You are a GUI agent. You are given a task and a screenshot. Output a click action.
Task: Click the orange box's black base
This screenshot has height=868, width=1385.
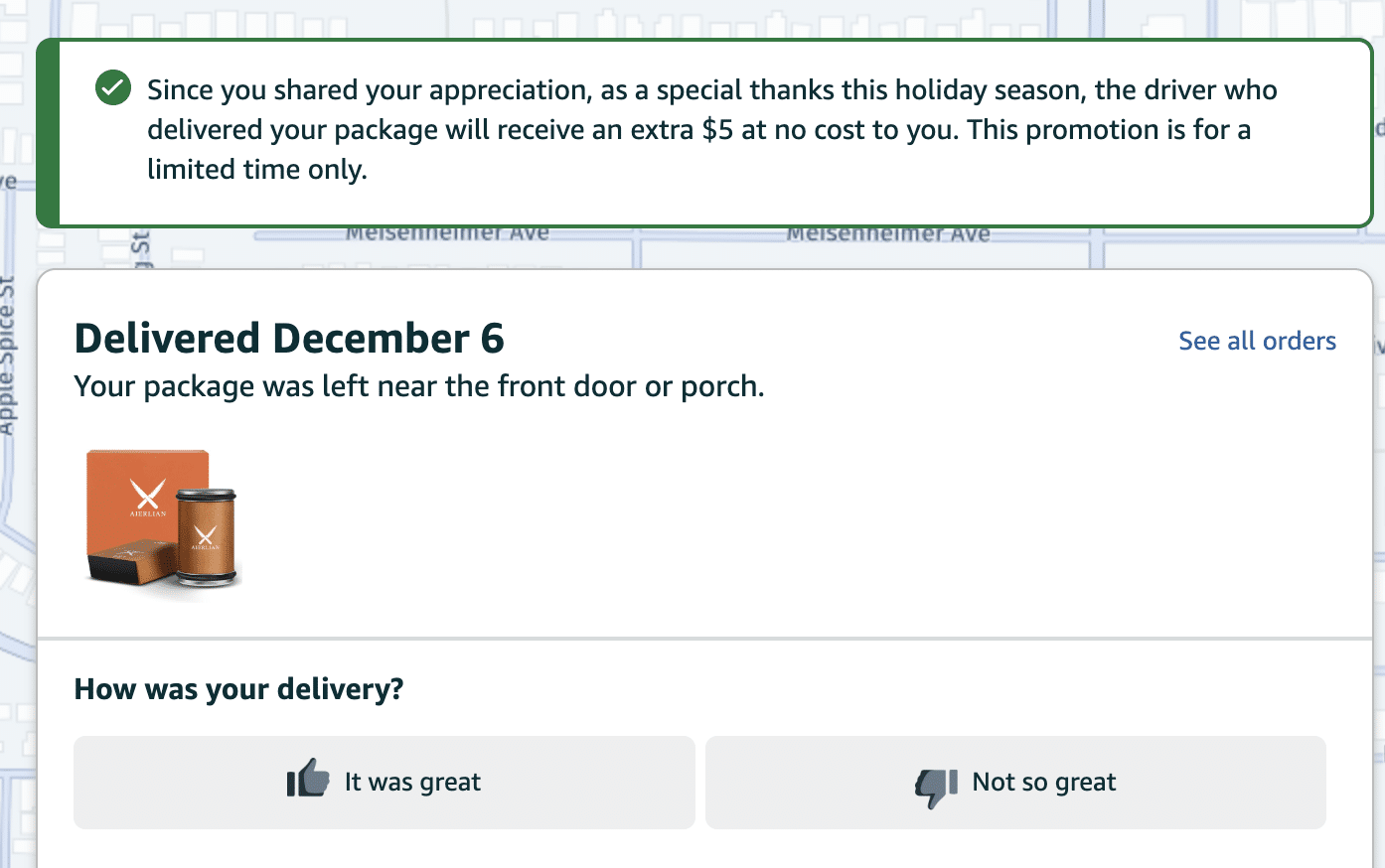coord(127,566)
